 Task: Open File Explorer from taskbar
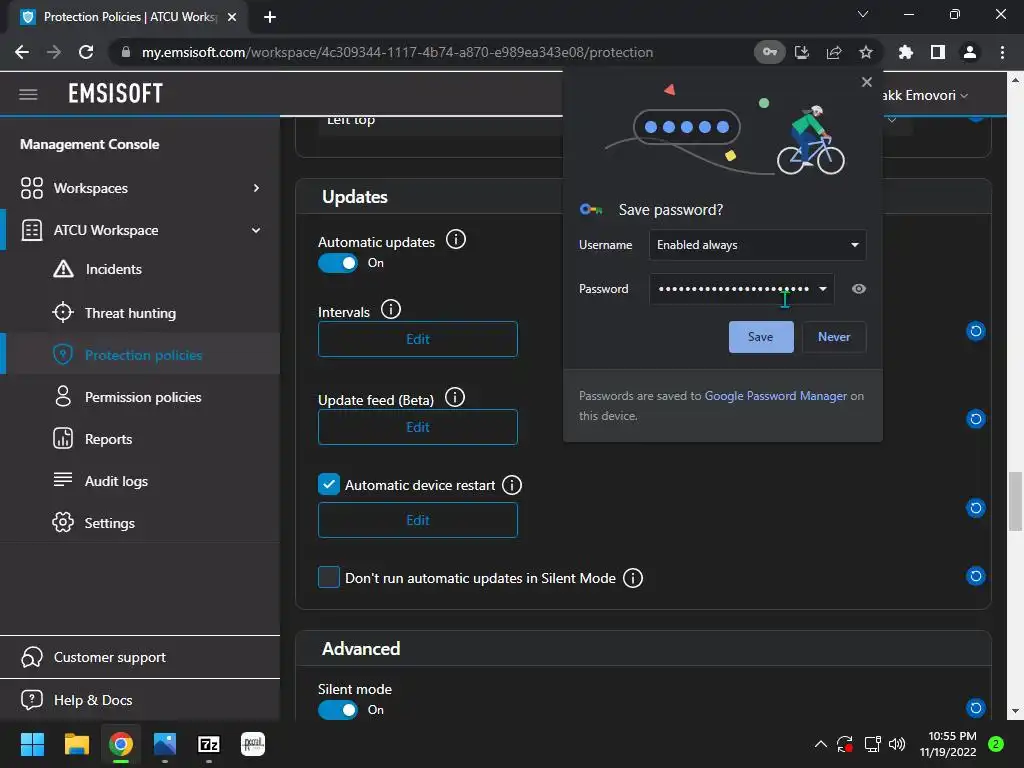76,744
